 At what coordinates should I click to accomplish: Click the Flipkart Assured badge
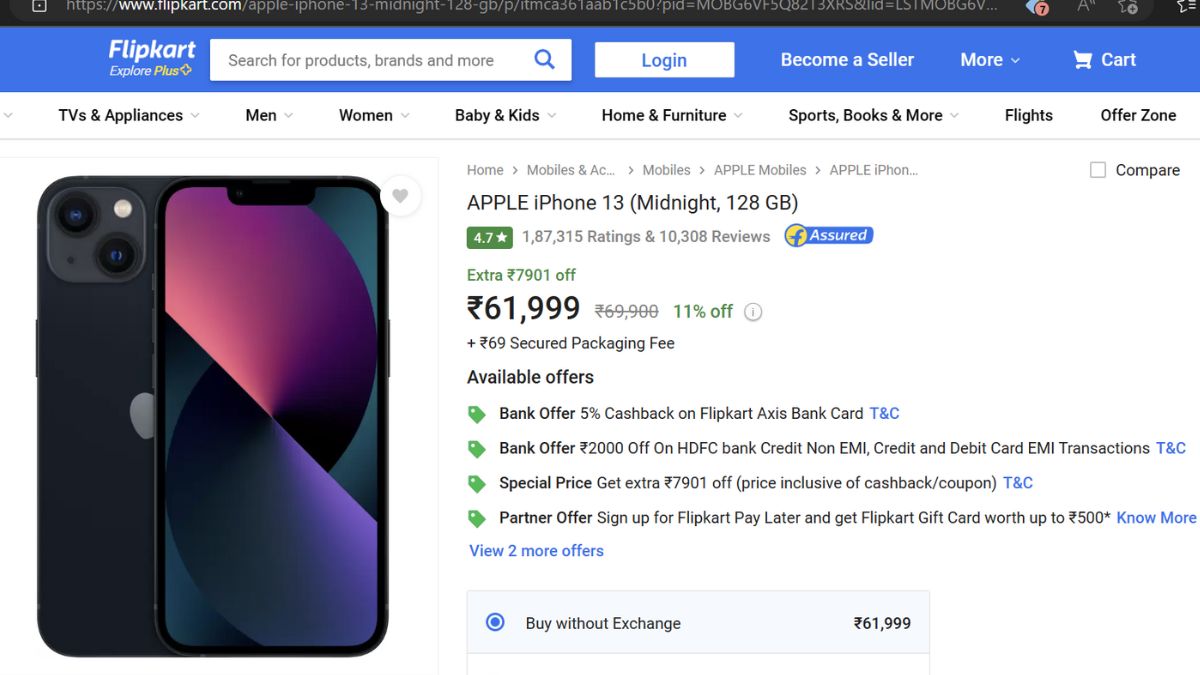click(828, 236)
